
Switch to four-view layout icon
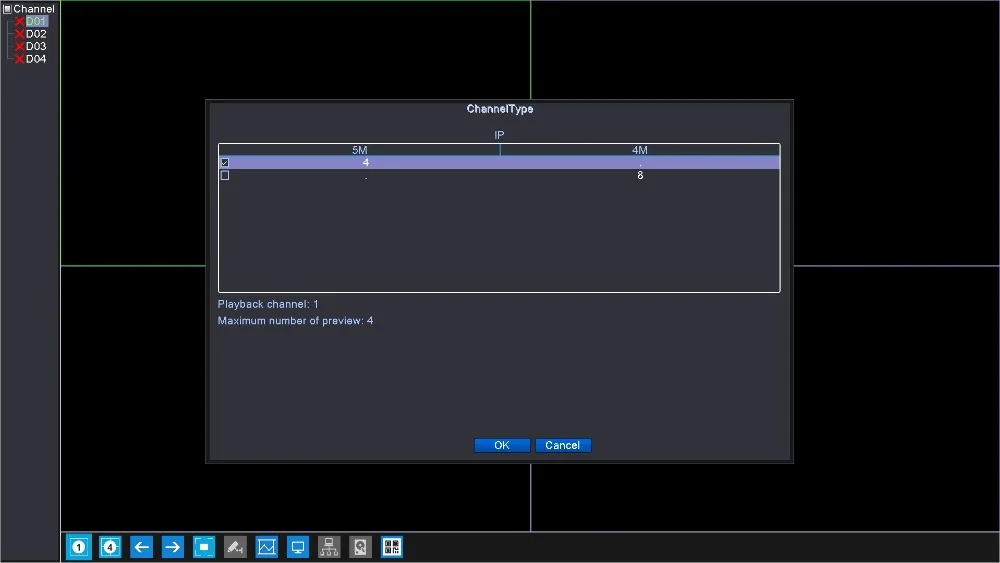point(110,547)
